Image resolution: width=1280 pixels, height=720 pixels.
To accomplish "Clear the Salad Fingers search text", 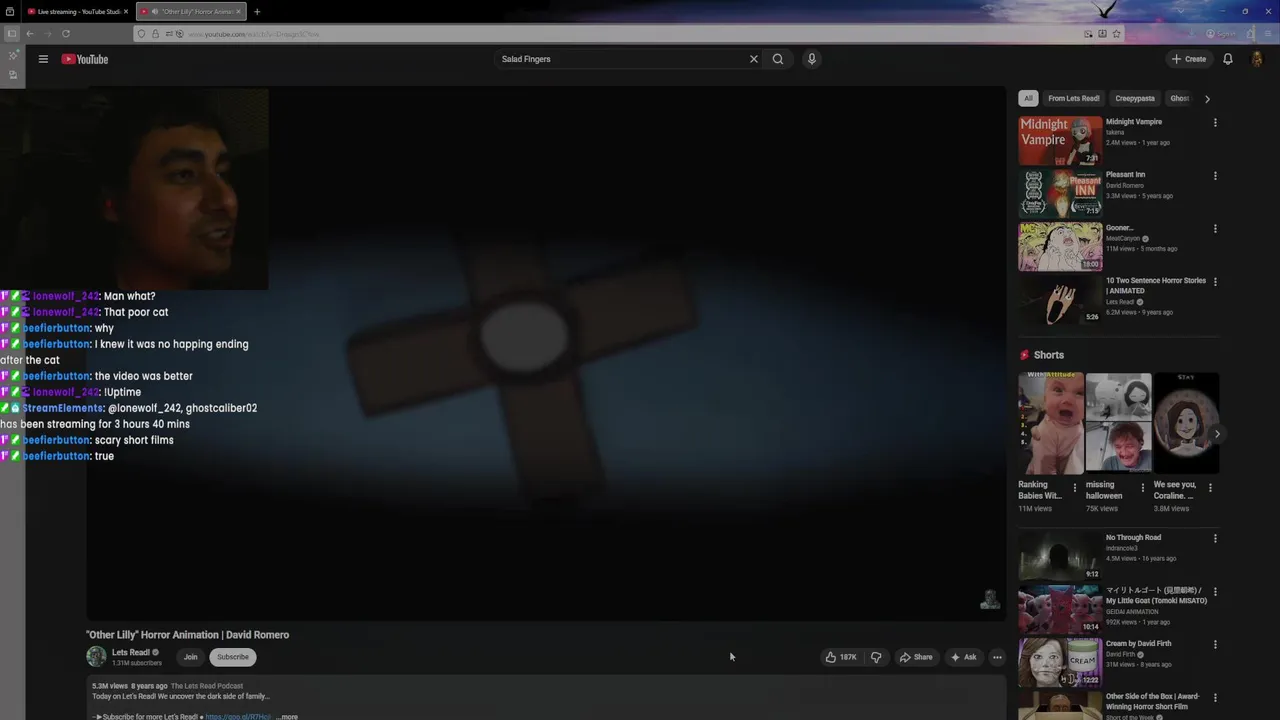I will 754,59.
